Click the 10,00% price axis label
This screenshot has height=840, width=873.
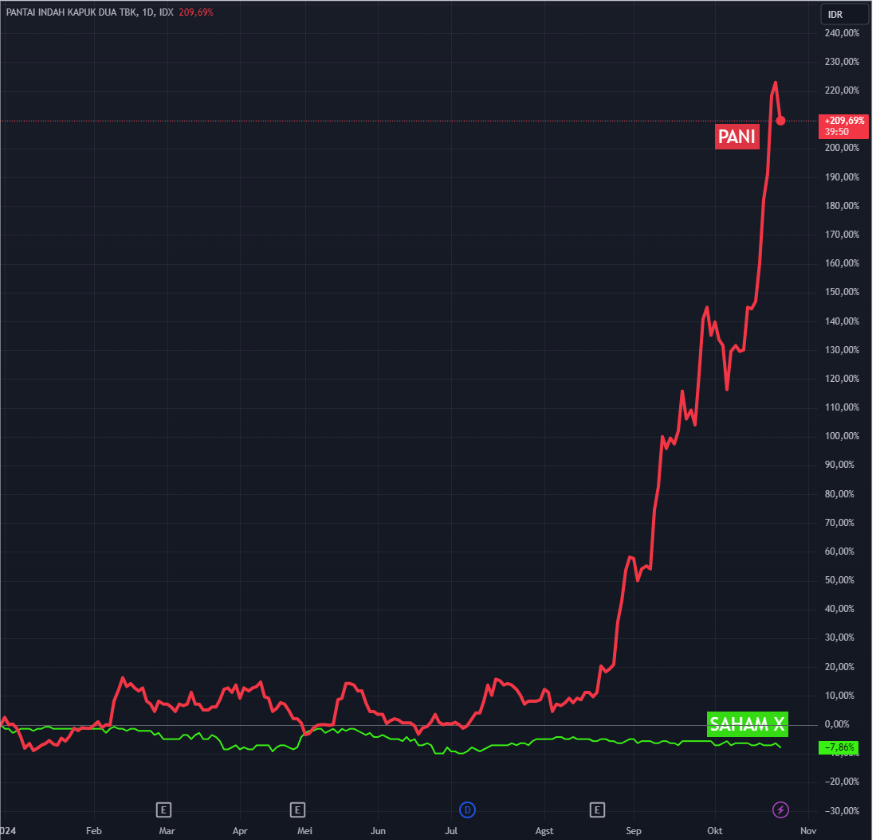840,696
